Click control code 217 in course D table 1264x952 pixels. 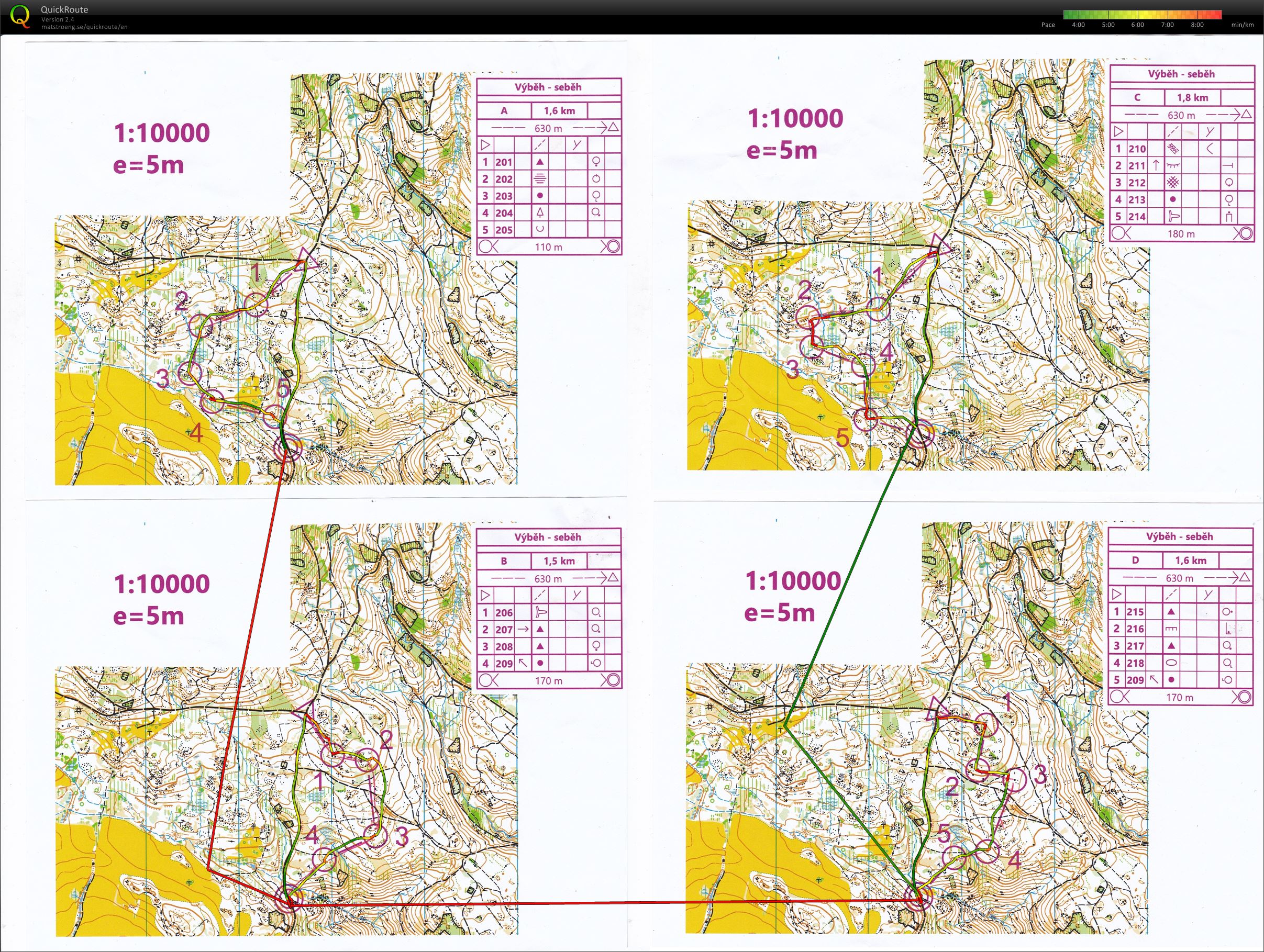(1135, 646)
